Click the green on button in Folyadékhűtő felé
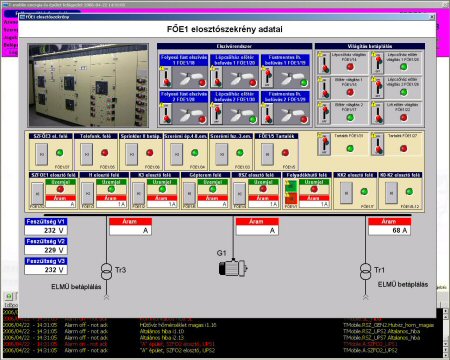The width and height of the screenshot is (450, 360). click(291, 186)
